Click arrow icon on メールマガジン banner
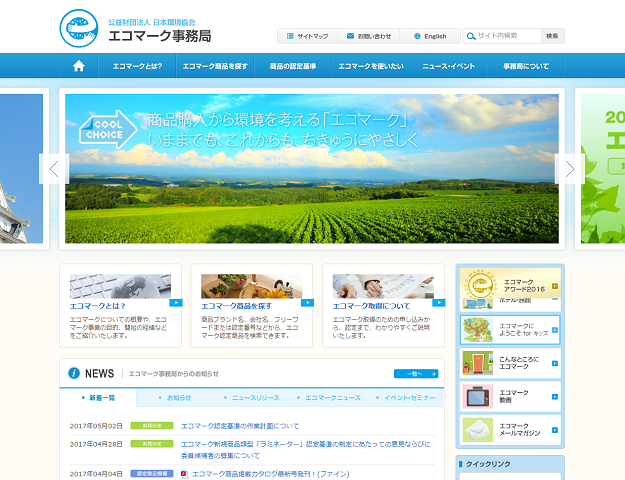The width and height of the screenshot is (625, 480). click(x=554, y=430)
